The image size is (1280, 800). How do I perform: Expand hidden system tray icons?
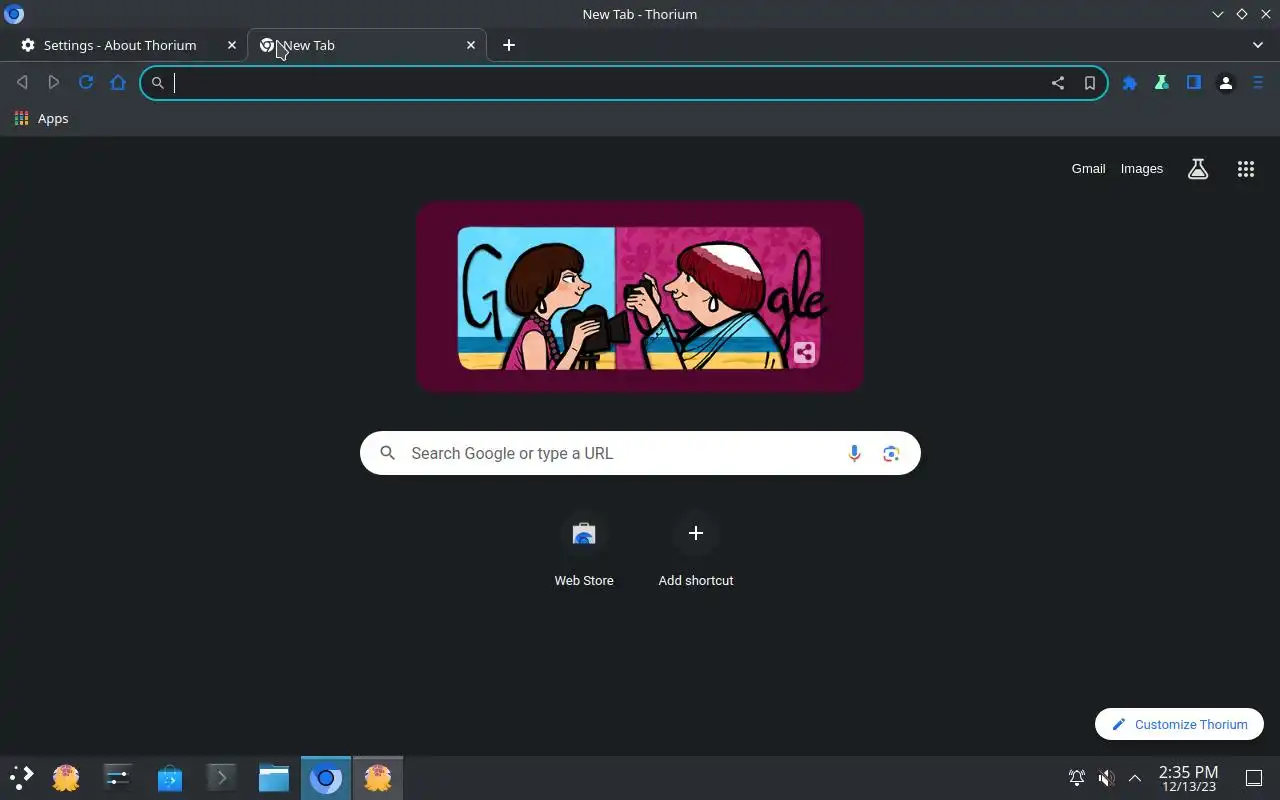(1135, 778)
